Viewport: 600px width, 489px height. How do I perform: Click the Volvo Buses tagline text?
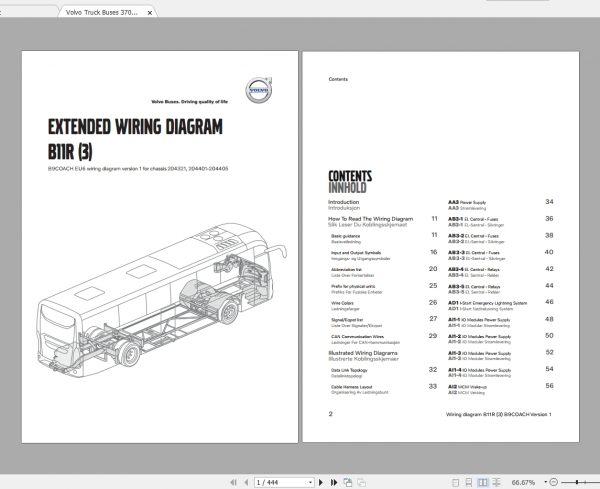click(x=189, y=102)
